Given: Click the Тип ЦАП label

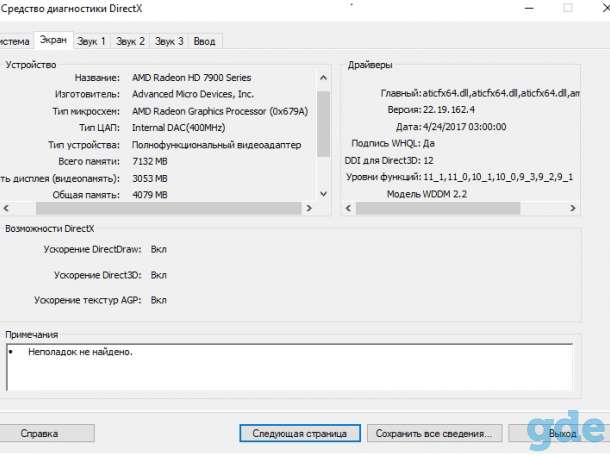Looking at the screenshot, I should click(x=100, y=128).
